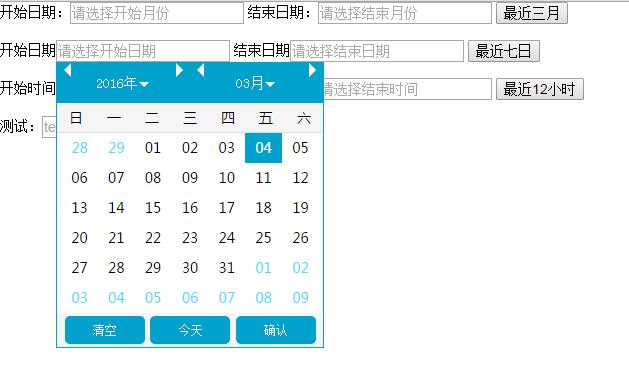
Task: Go to next year arrow
Action: (179, 70)
